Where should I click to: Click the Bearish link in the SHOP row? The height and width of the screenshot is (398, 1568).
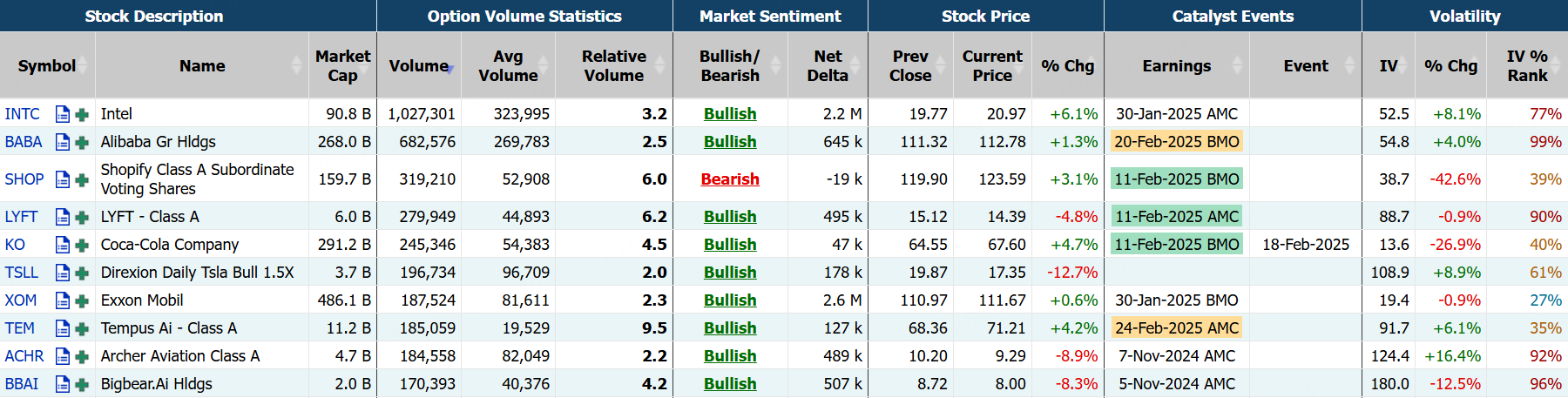730,179
